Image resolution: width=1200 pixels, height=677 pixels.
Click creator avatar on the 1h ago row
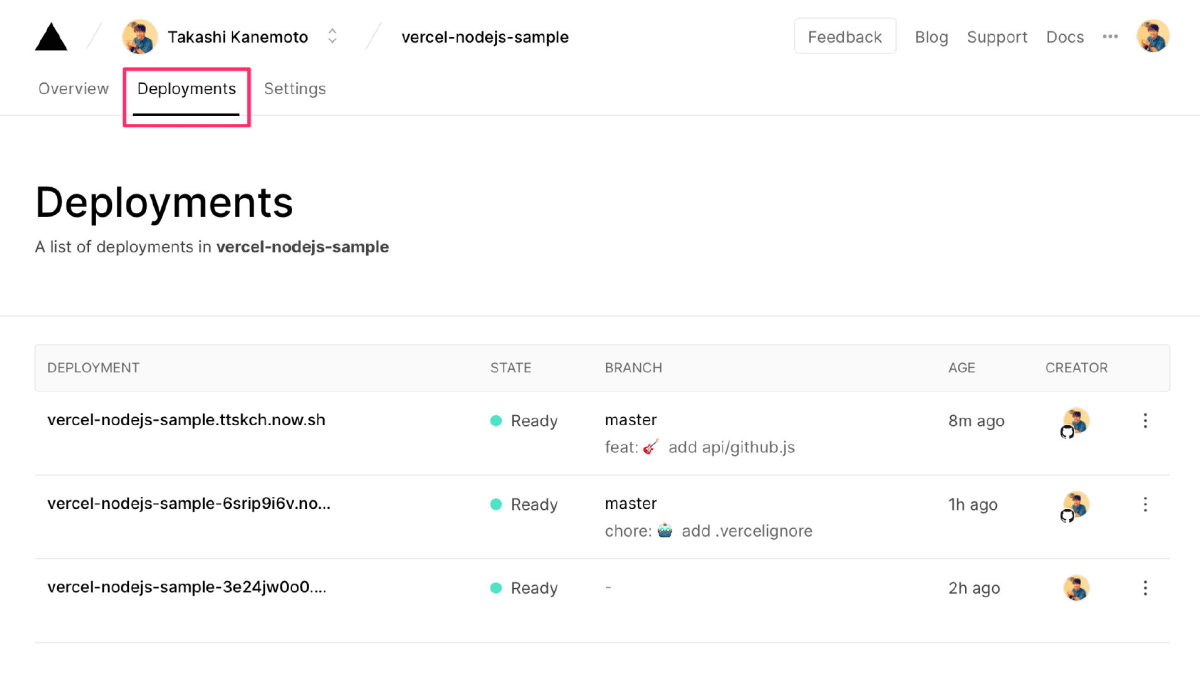click(1075, 506)
